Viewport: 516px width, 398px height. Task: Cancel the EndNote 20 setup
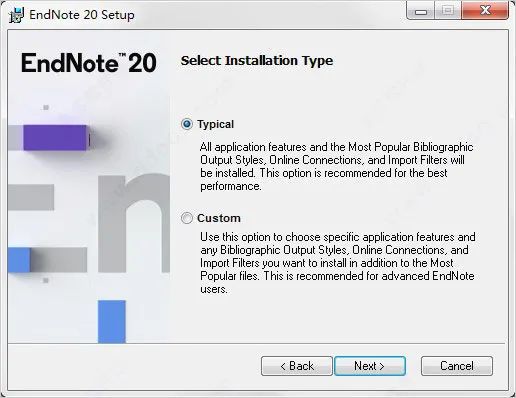click(x=457, y=366)
